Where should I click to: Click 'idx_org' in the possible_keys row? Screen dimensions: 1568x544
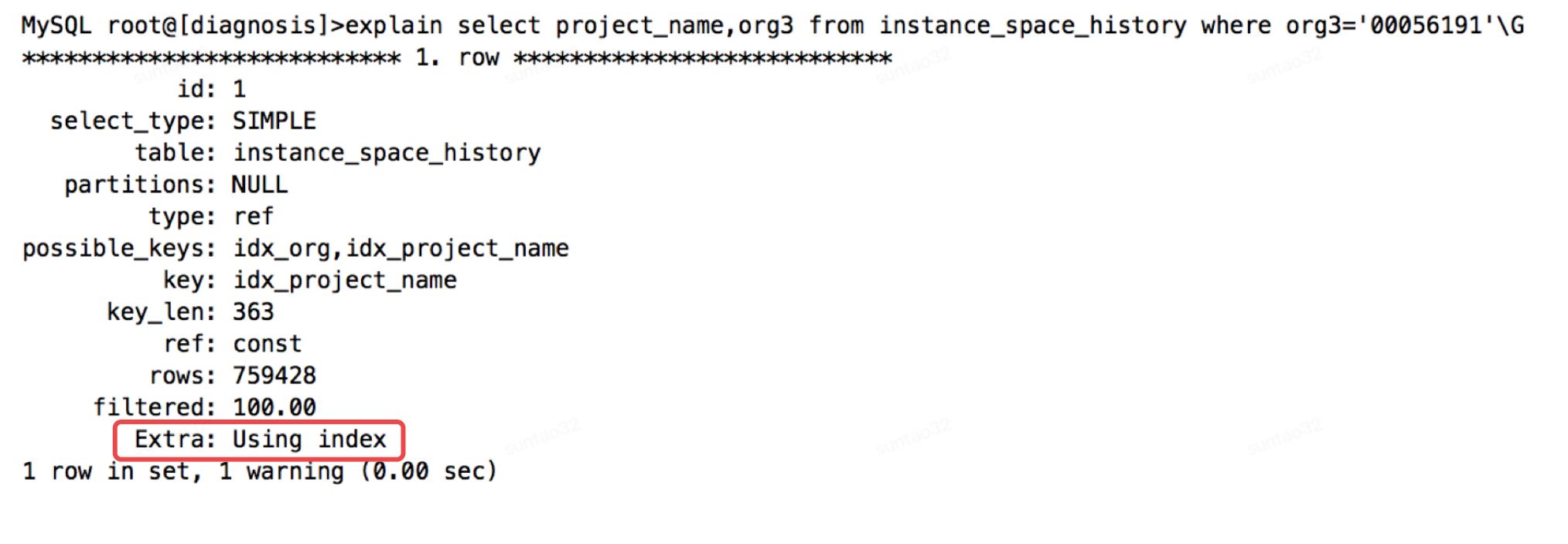[281, 248]
